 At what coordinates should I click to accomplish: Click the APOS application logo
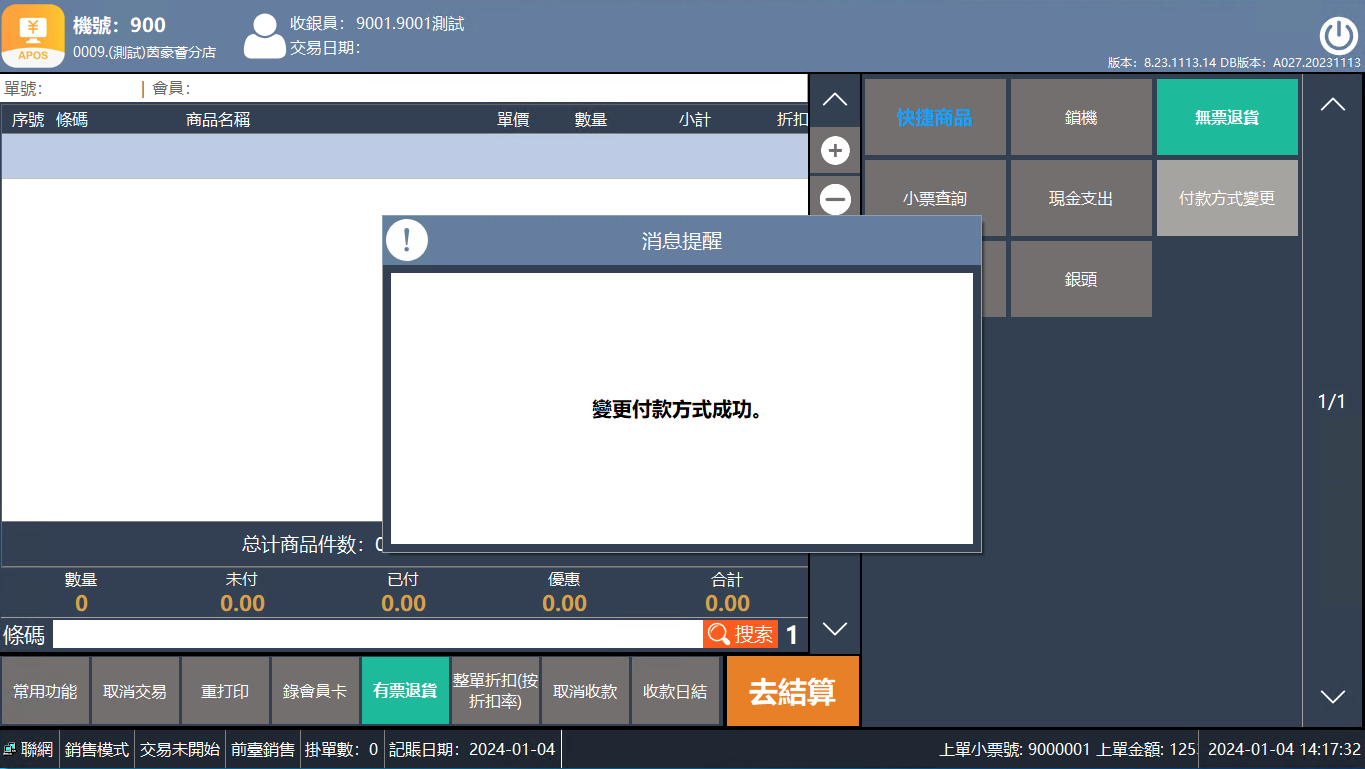coord(33,36)
